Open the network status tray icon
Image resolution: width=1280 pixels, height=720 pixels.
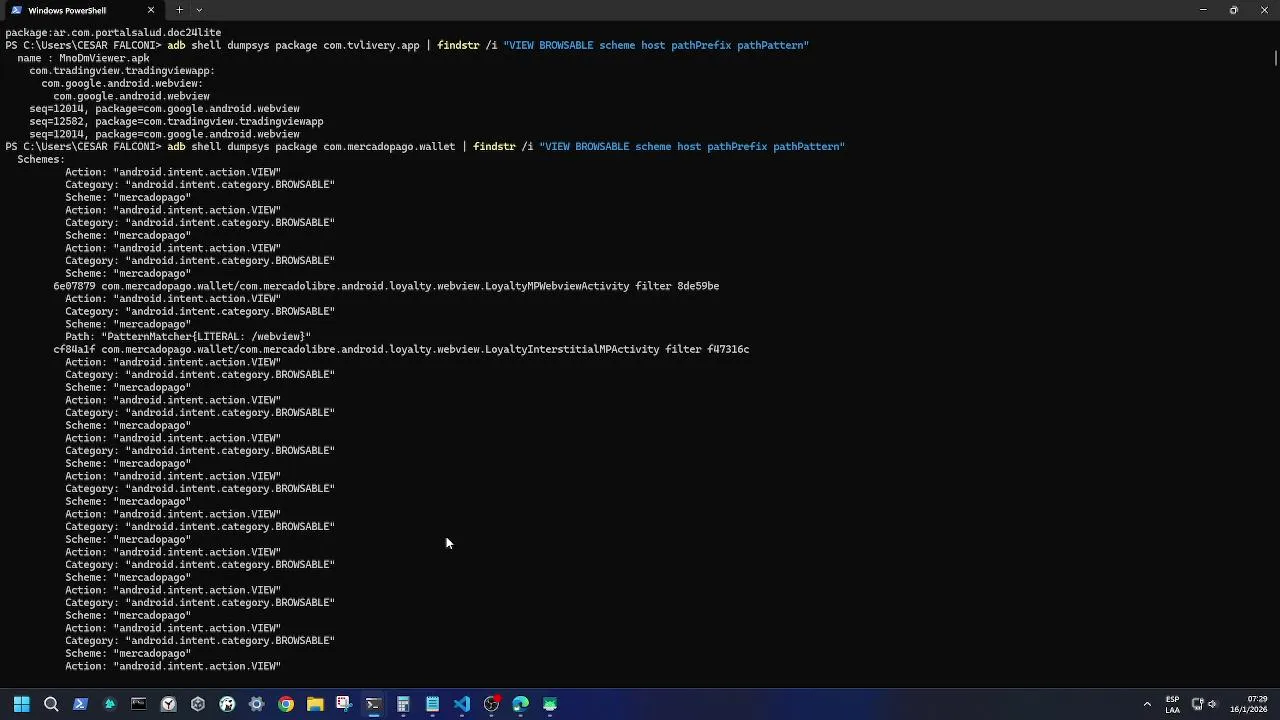1198,704
